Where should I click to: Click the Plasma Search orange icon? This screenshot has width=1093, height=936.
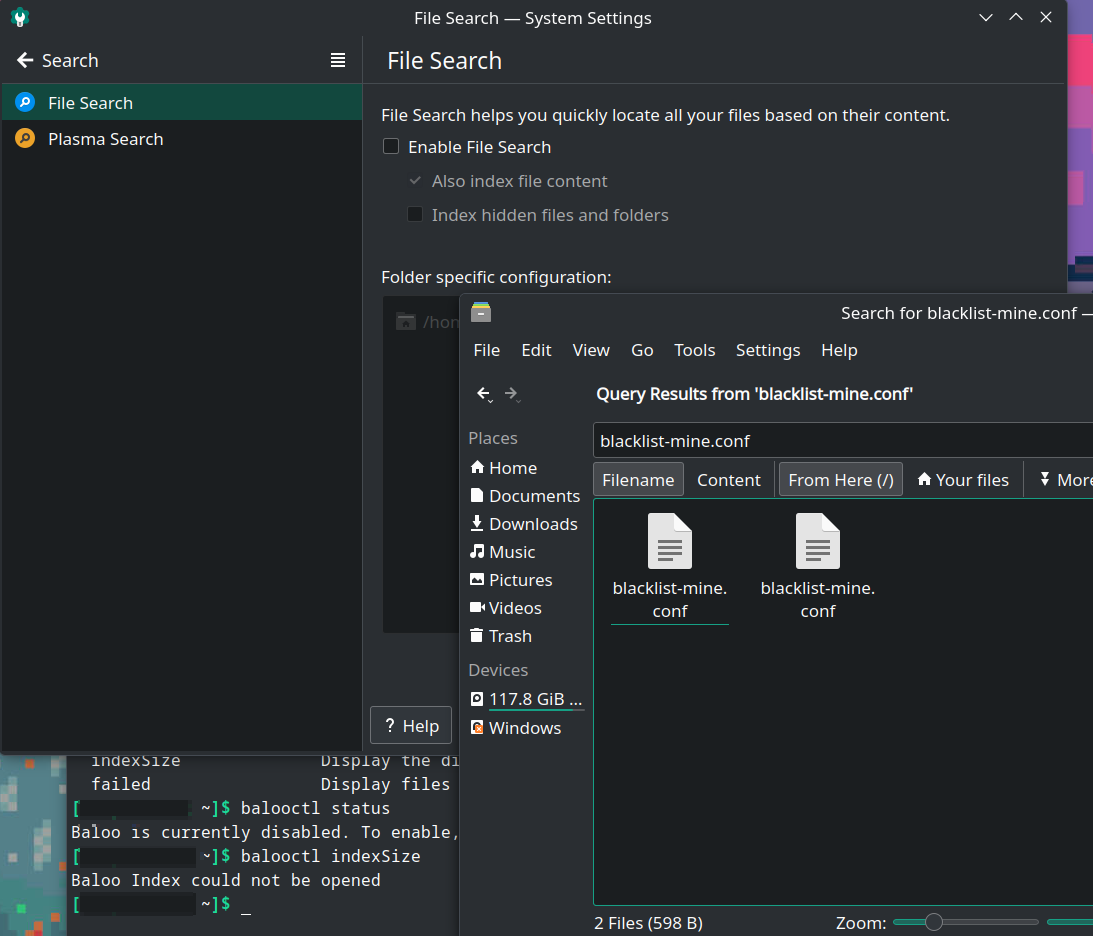[x=25, y=139]
